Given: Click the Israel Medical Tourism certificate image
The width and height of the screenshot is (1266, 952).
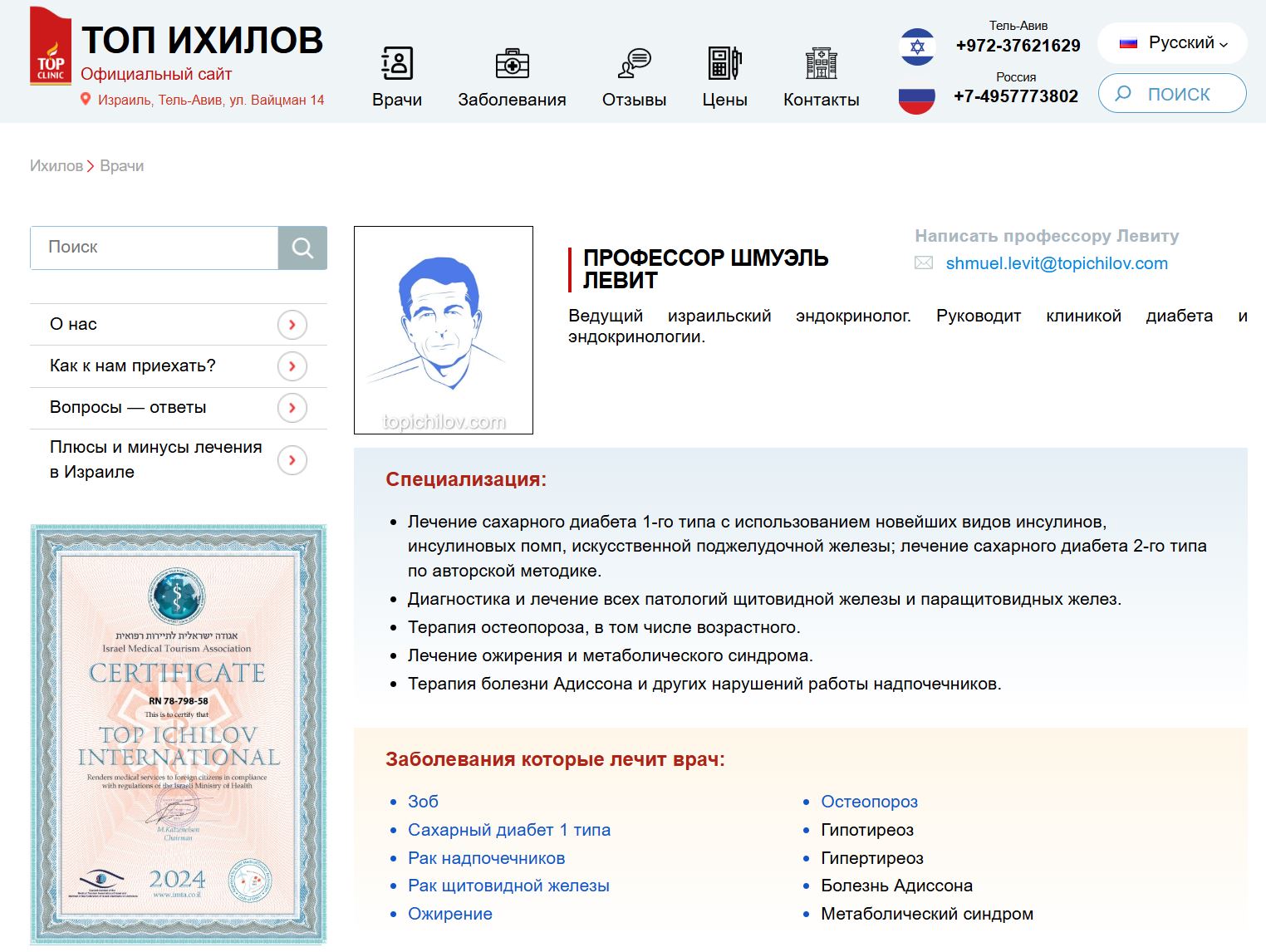Looking at the screenshot, I should [x=179, y=734].
